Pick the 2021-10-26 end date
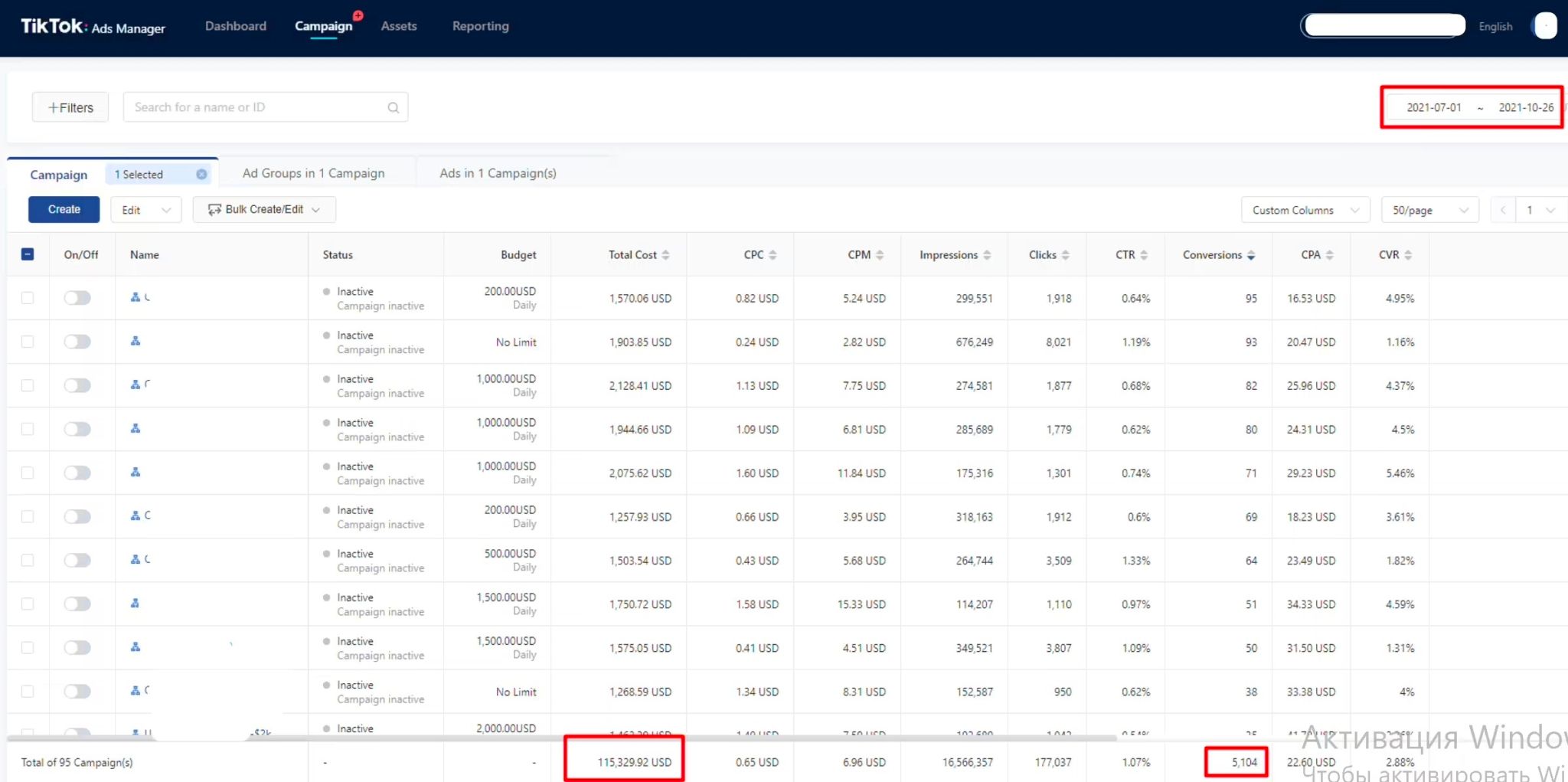The width and height of the screenshot is (1568, 782). click(1526, 107)
